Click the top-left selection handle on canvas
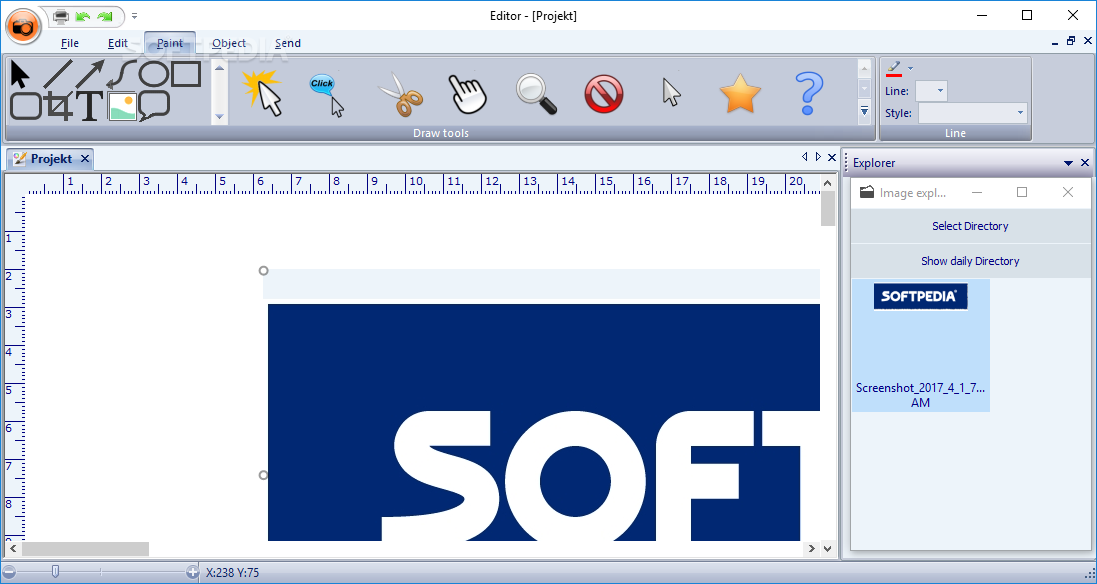The image size is (1097, 584). [x=264, y=271]
